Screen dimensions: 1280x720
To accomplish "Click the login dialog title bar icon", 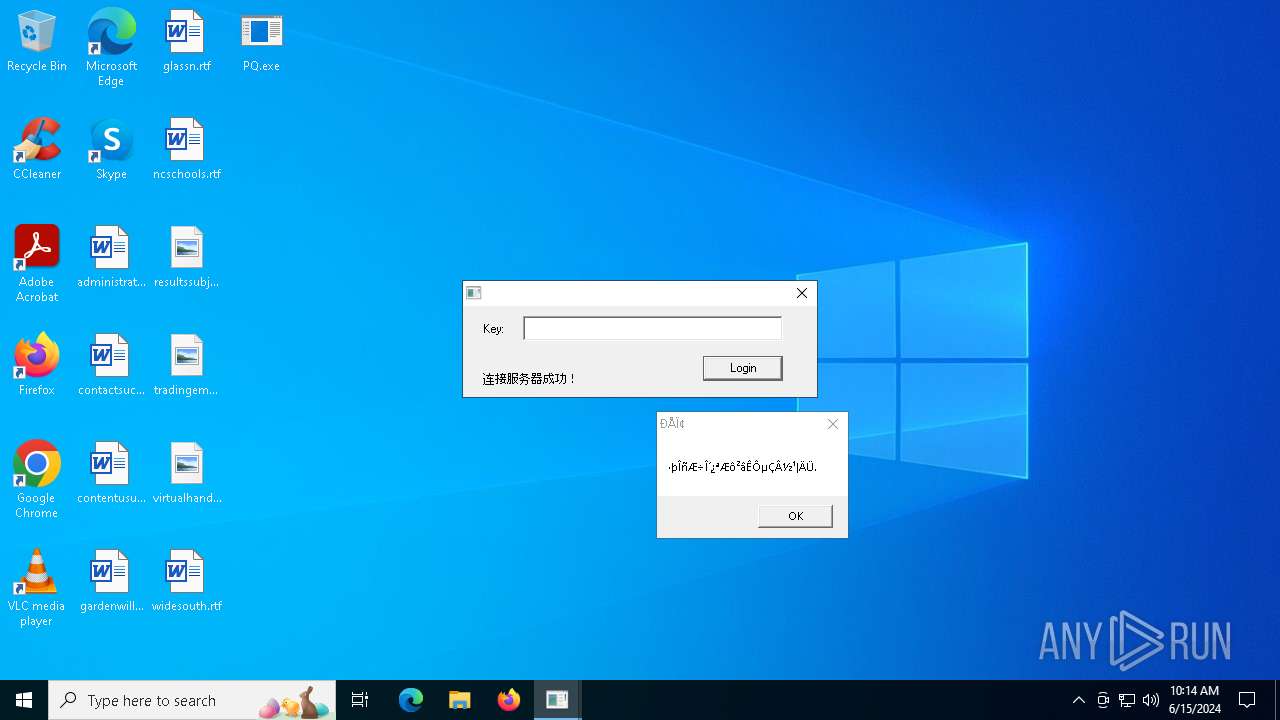I will tap(474, 293).
